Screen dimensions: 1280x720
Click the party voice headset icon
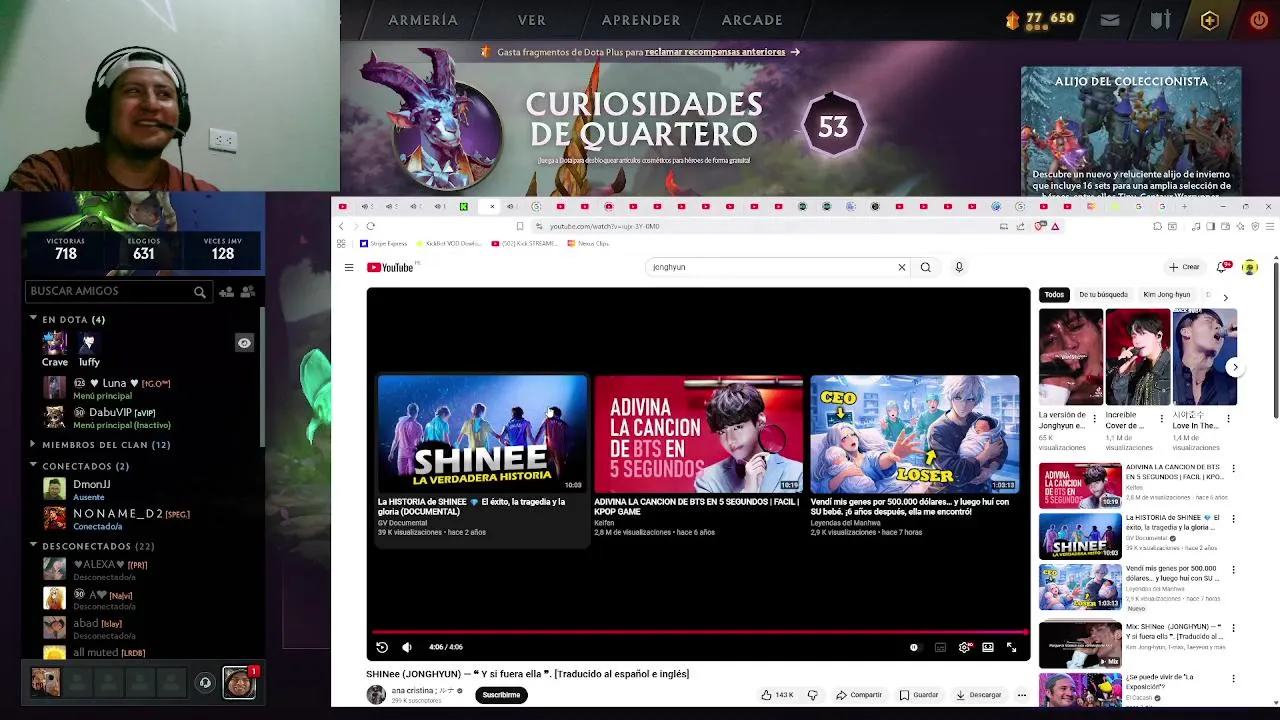click(205, 683)
